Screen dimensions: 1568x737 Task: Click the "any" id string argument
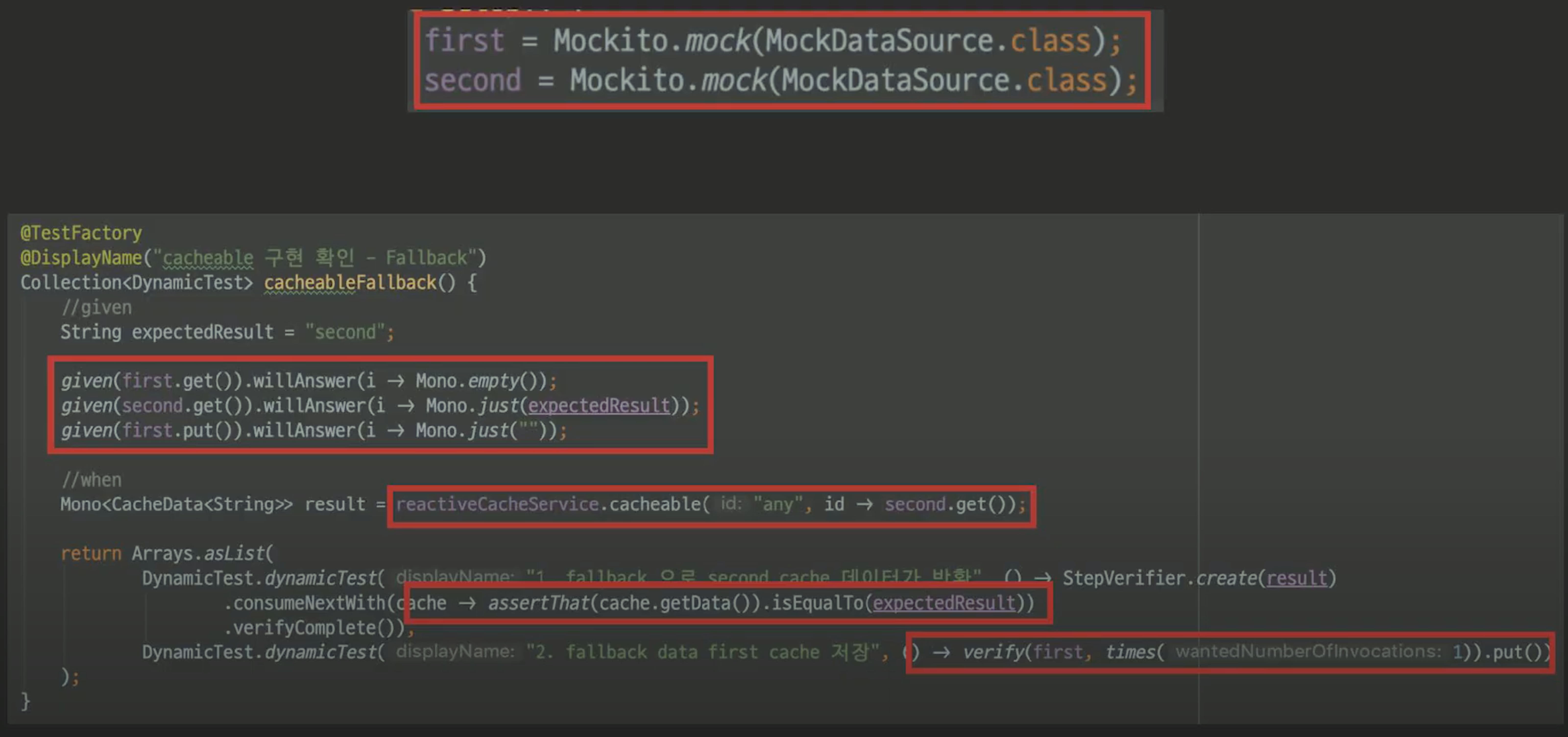pos(777,505)
